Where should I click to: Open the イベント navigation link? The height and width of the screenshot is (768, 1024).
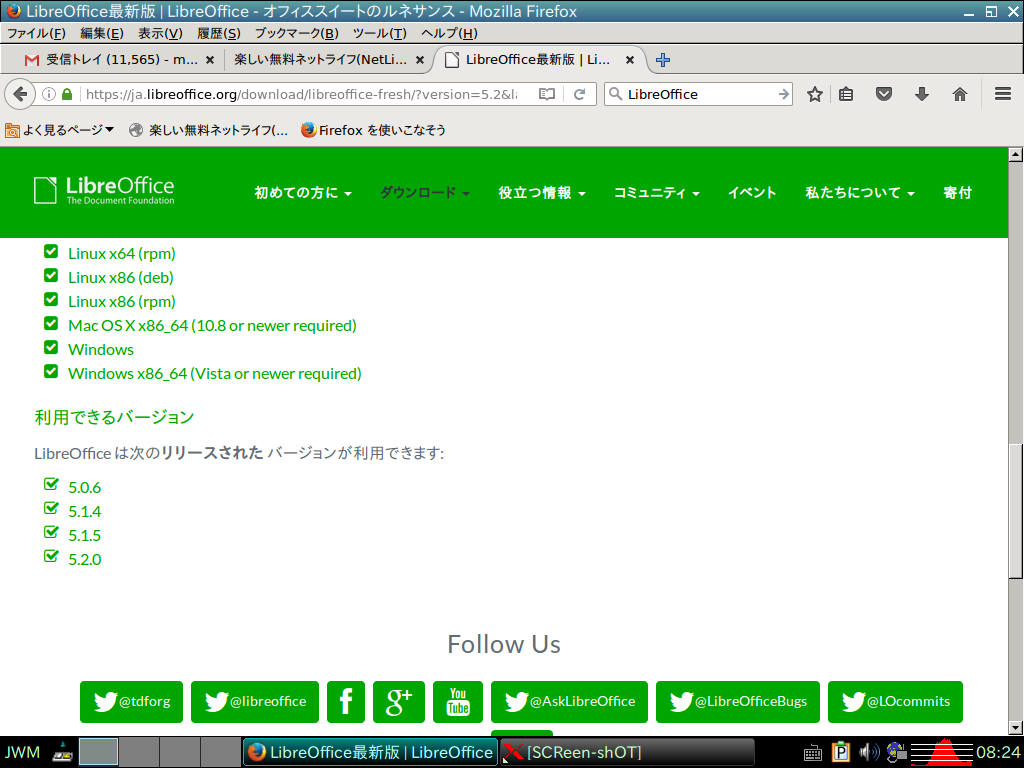[752, 193]
